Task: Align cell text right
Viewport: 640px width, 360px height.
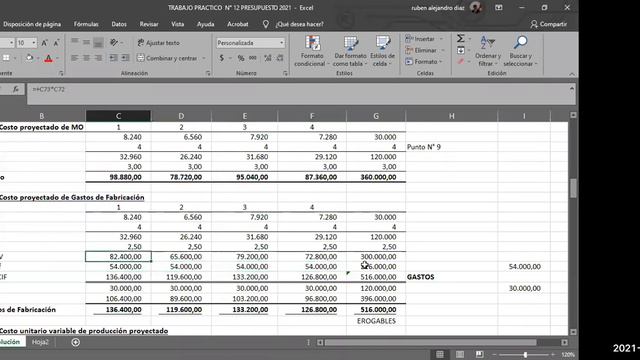Action: pyautogui.click(x=98, y=58)
